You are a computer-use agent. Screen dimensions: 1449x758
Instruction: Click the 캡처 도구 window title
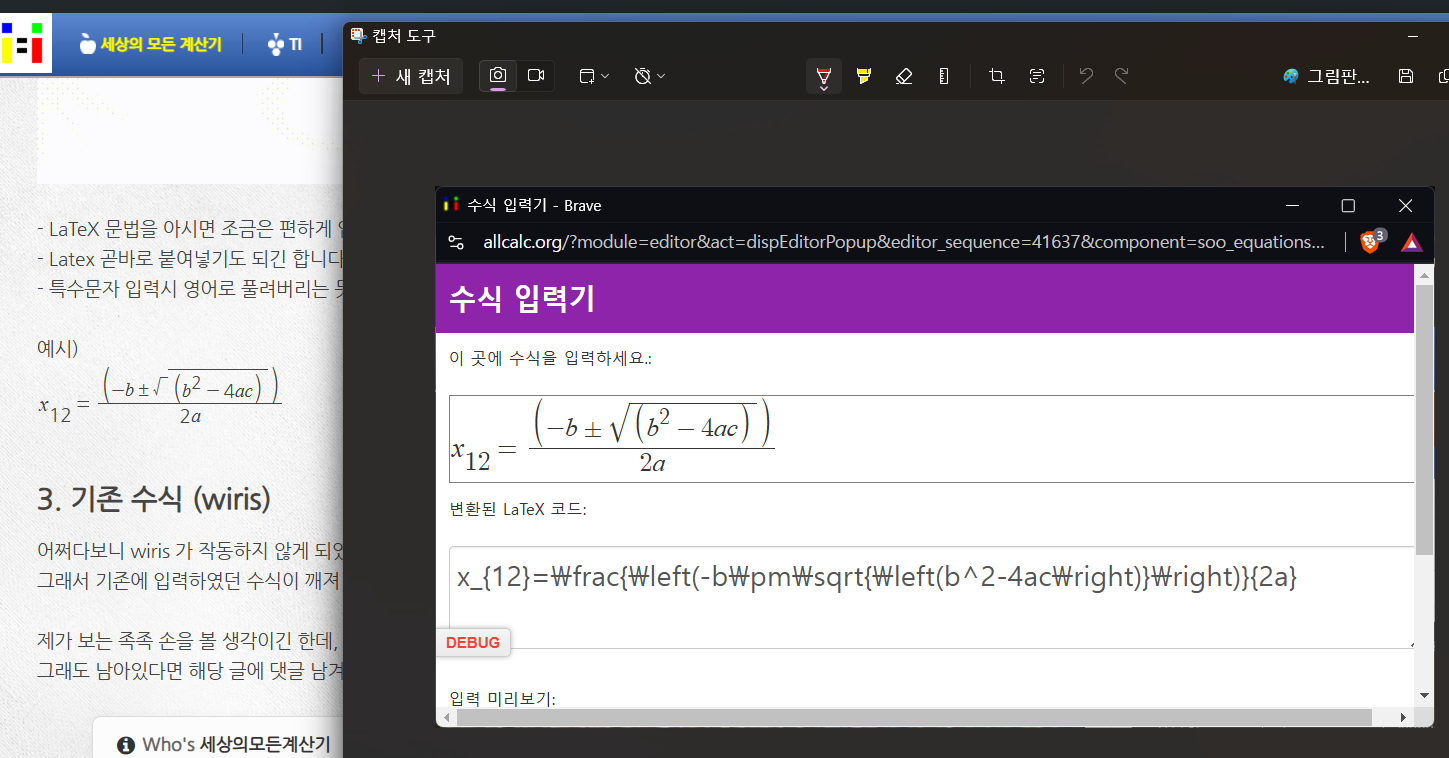click(404, 36)
